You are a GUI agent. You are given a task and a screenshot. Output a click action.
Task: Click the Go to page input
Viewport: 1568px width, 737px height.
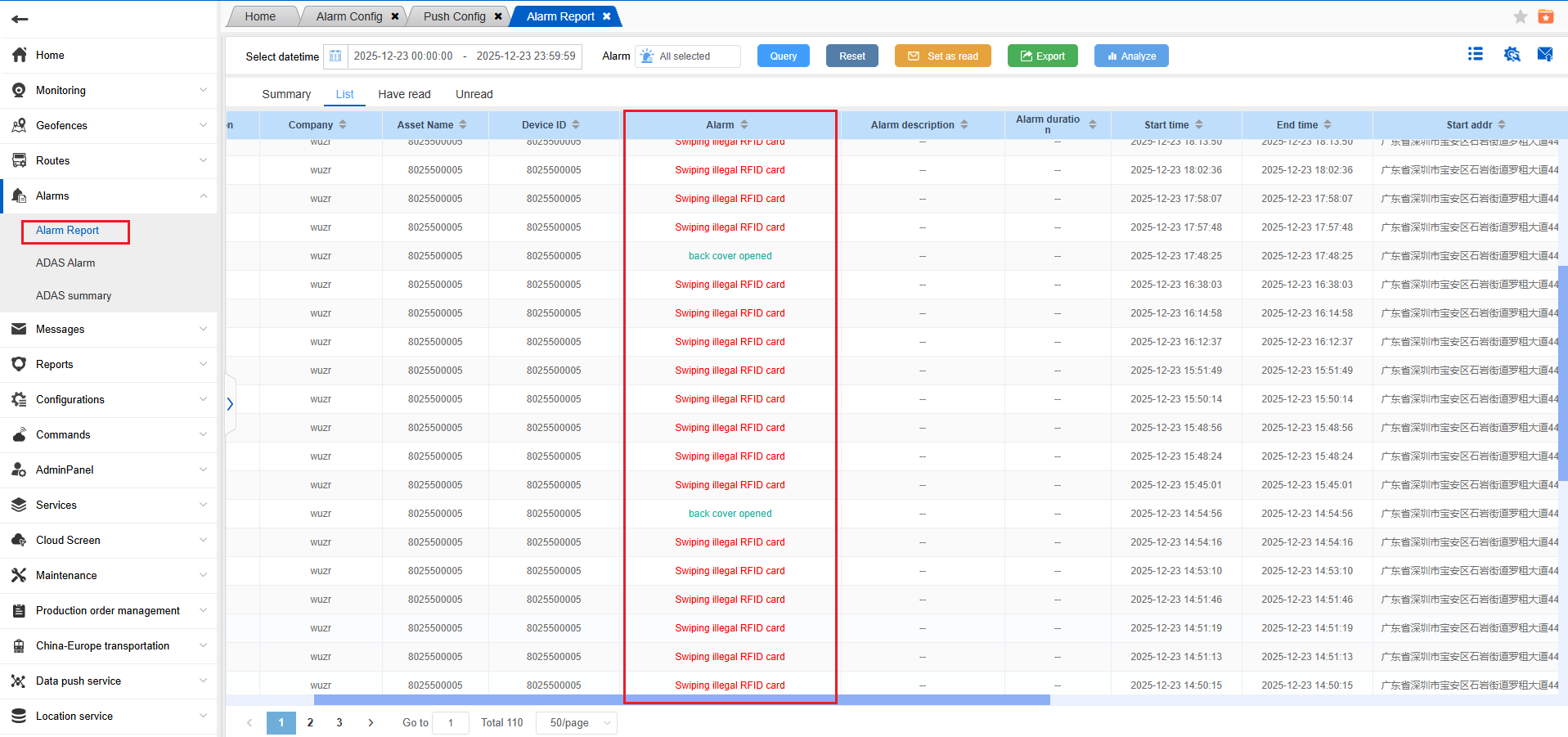[451, 723]
